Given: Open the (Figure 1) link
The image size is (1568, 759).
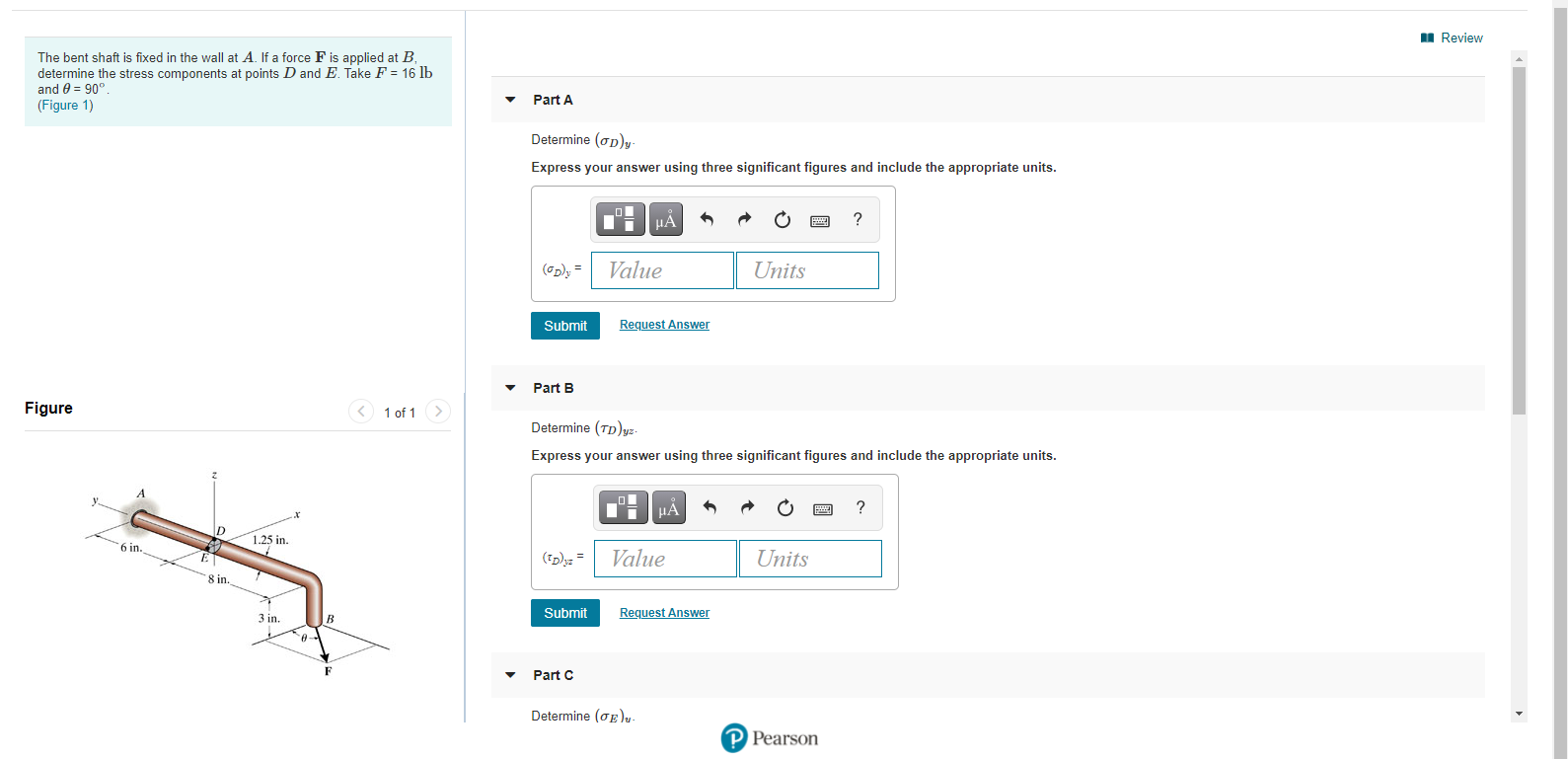Looking at the screenshot, I should 65,105.
